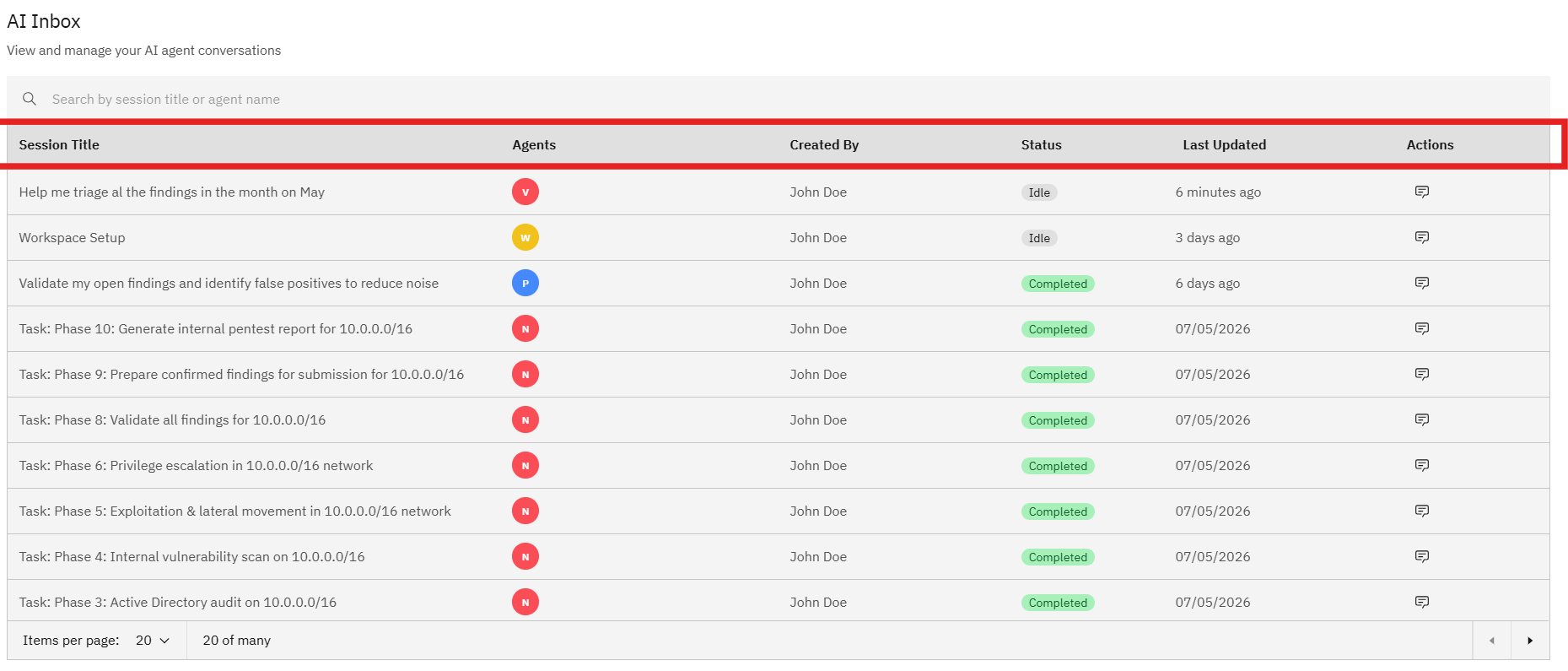This screenshot has height=671, width=1568.
Task: Open 'Task: Phase 8: Validate all findings' title
Action: (x=172, y=419)
